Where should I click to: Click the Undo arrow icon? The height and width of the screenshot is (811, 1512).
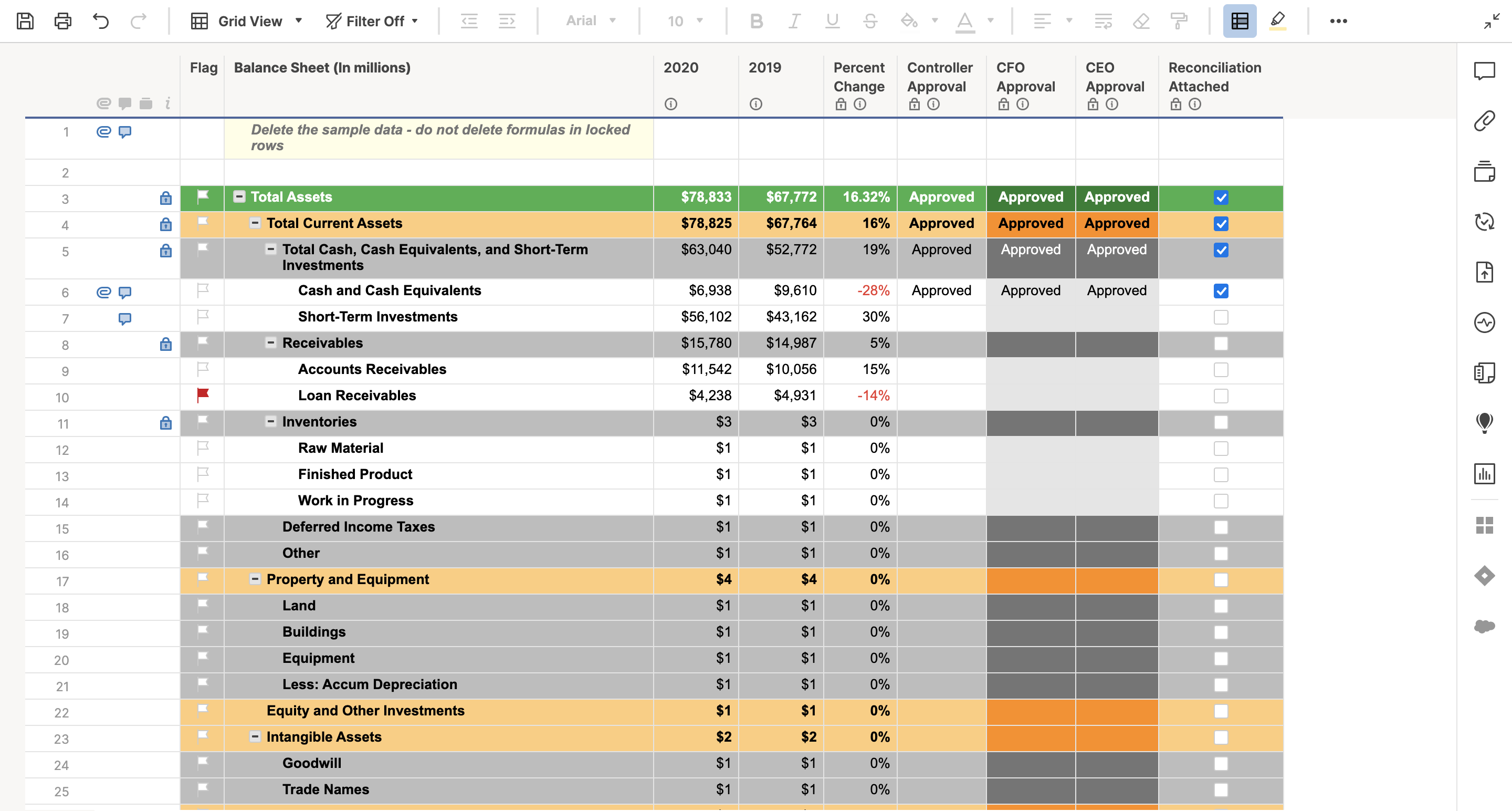(100, 21)
